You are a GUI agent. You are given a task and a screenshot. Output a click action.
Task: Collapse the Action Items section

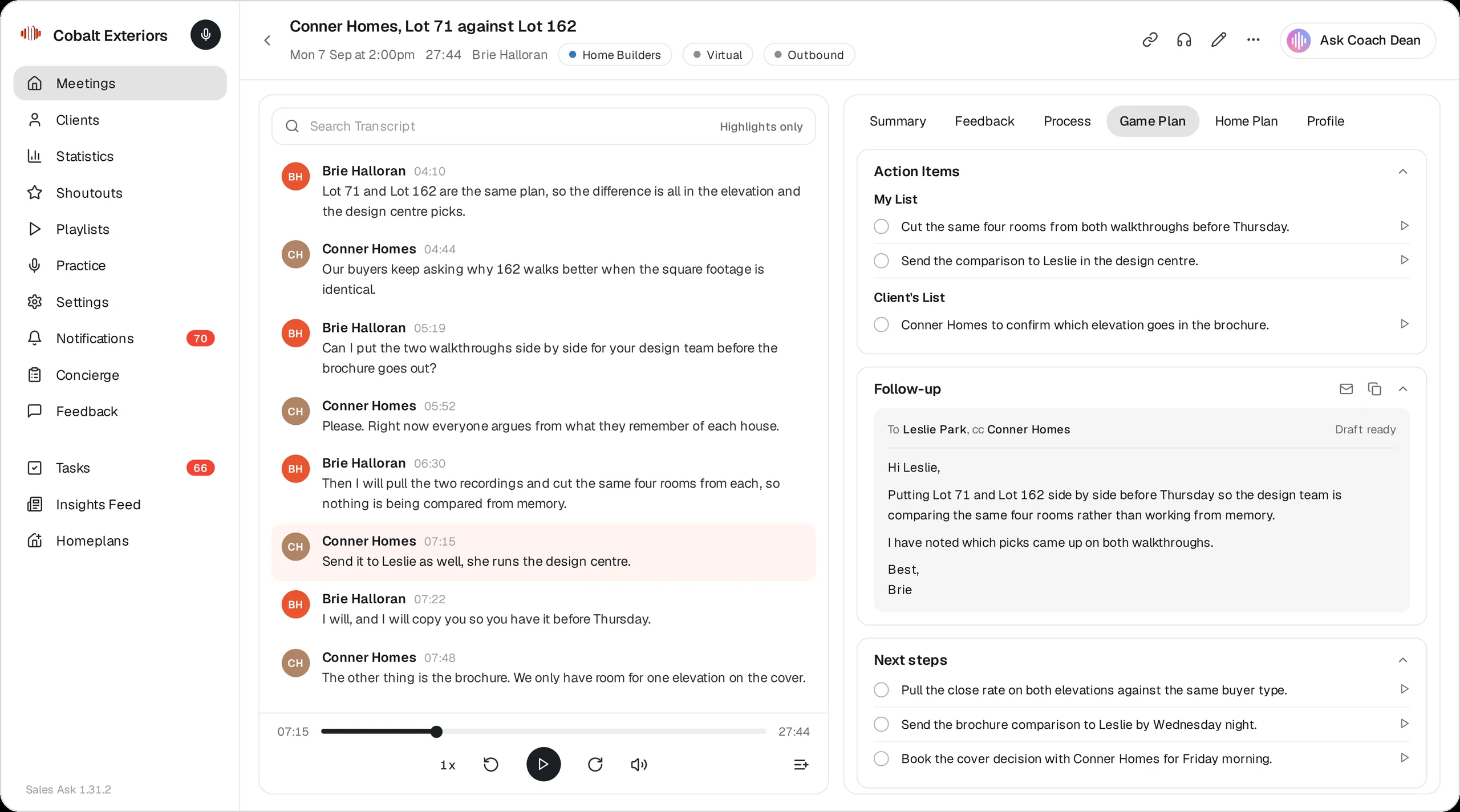(1403, 171)
